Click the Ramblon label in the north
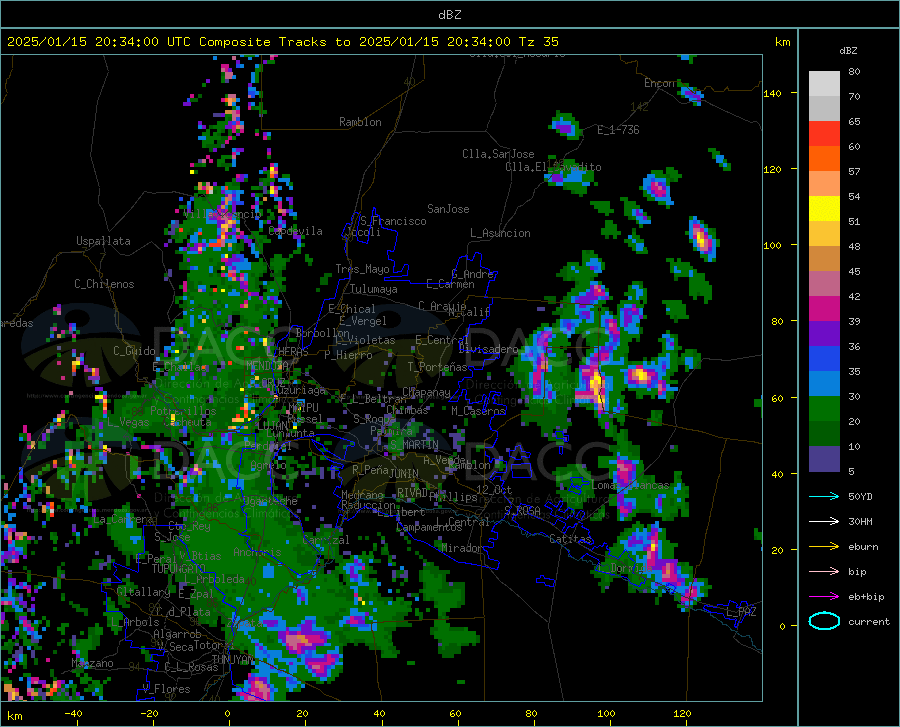Screen dimensions: 900x727 click(360, 122)
